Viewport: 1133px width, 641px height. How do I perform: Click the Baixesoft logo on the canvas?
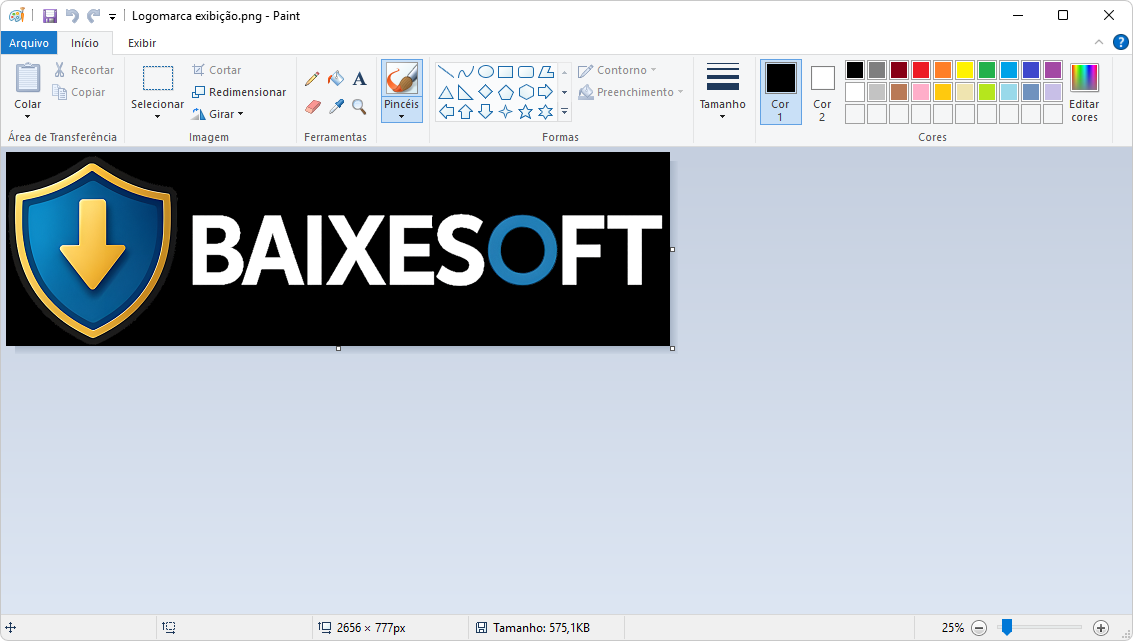[338, 249]
